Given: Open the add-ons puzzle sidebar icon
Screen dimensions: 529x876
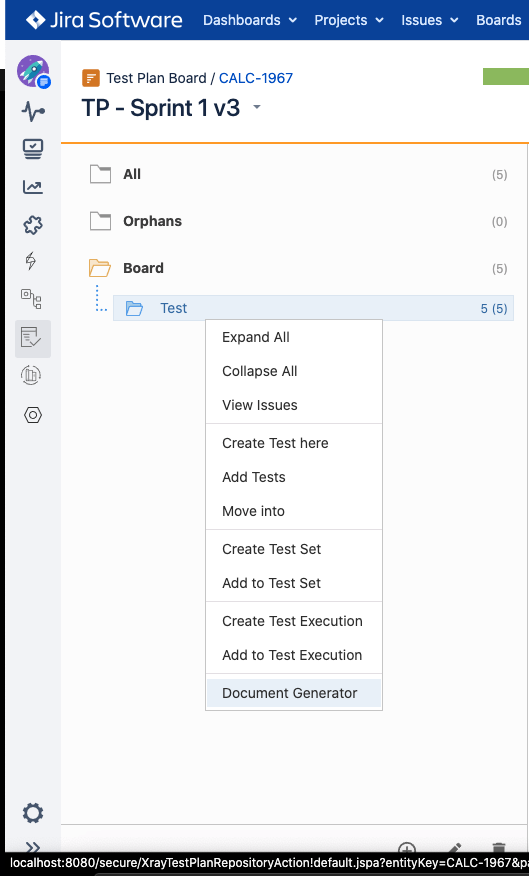Looking at the screenshot, I should point(33,225).
